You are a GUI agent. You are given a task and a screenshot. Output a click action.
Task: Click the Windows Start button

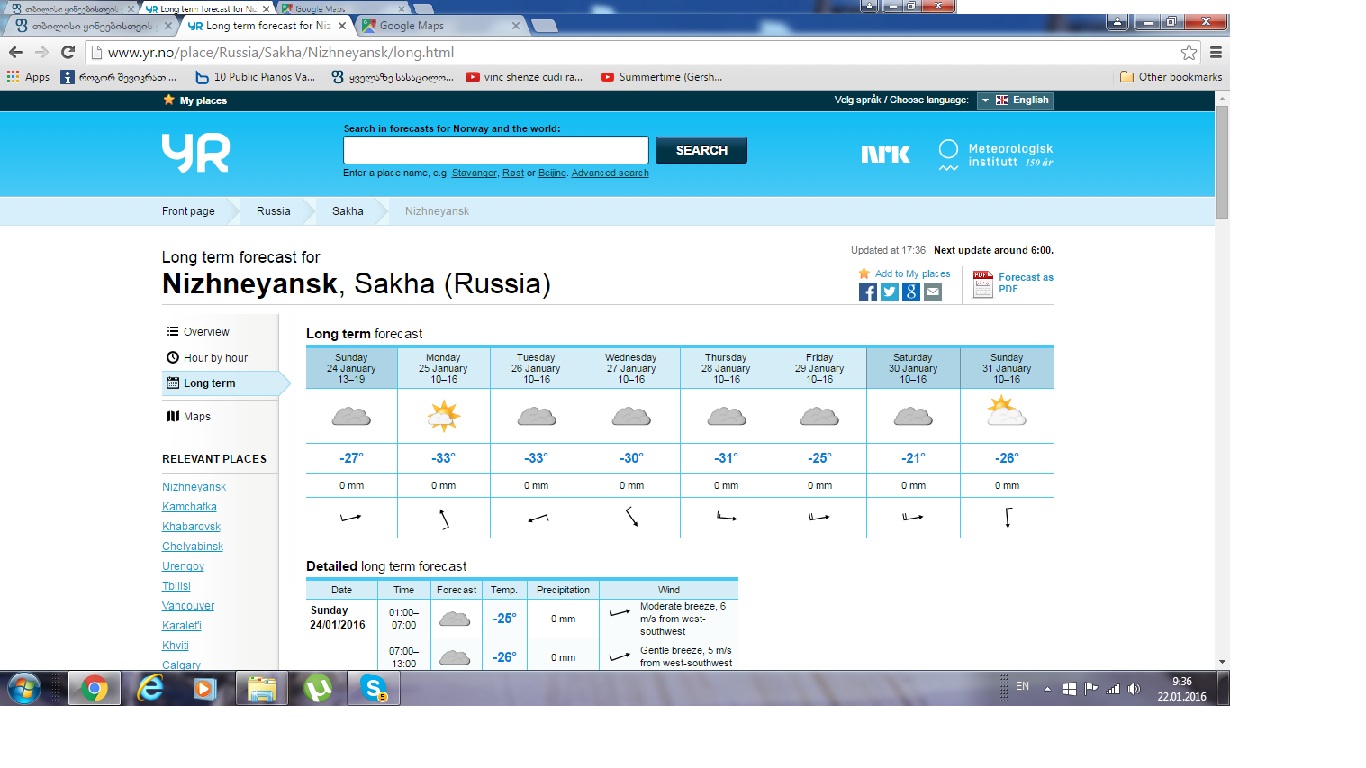(x=24, y=688)
